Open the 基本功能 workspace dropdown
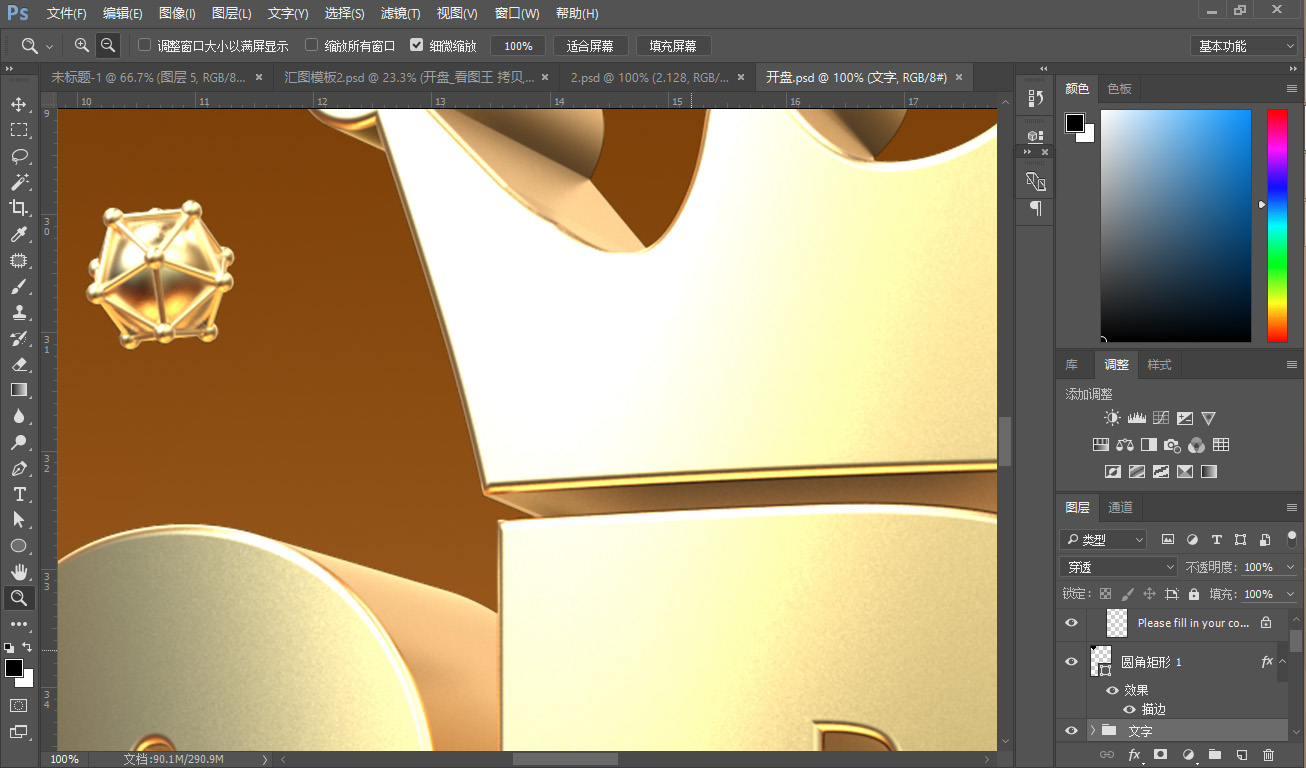This screenshot has height=768, width=1306. point(1244,46)
